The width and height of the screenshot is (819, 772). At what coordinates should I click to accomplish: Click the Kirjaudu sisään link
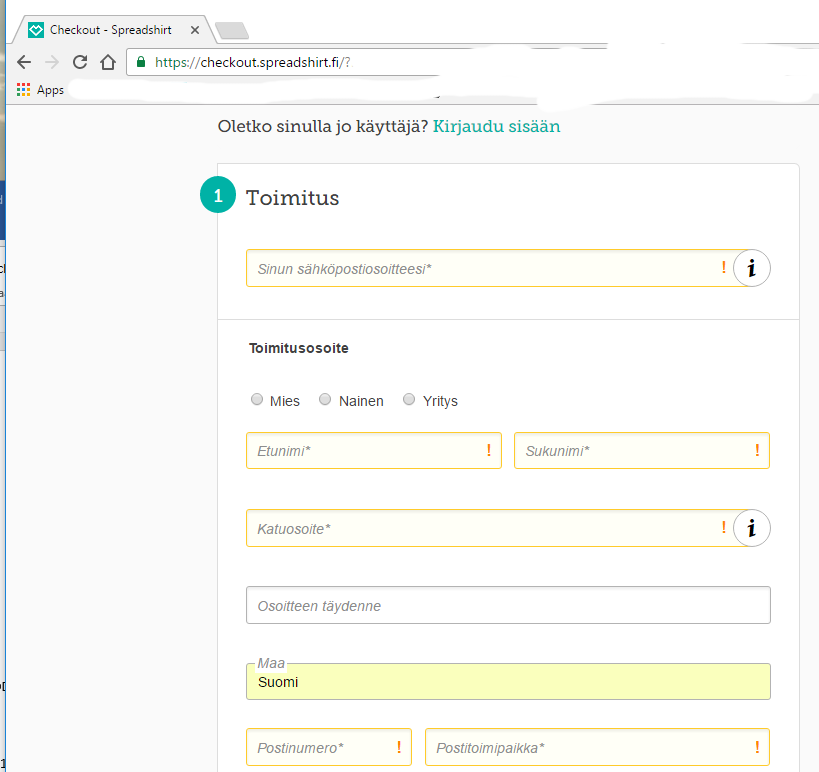pyautogui.click(x=496, y=127)
